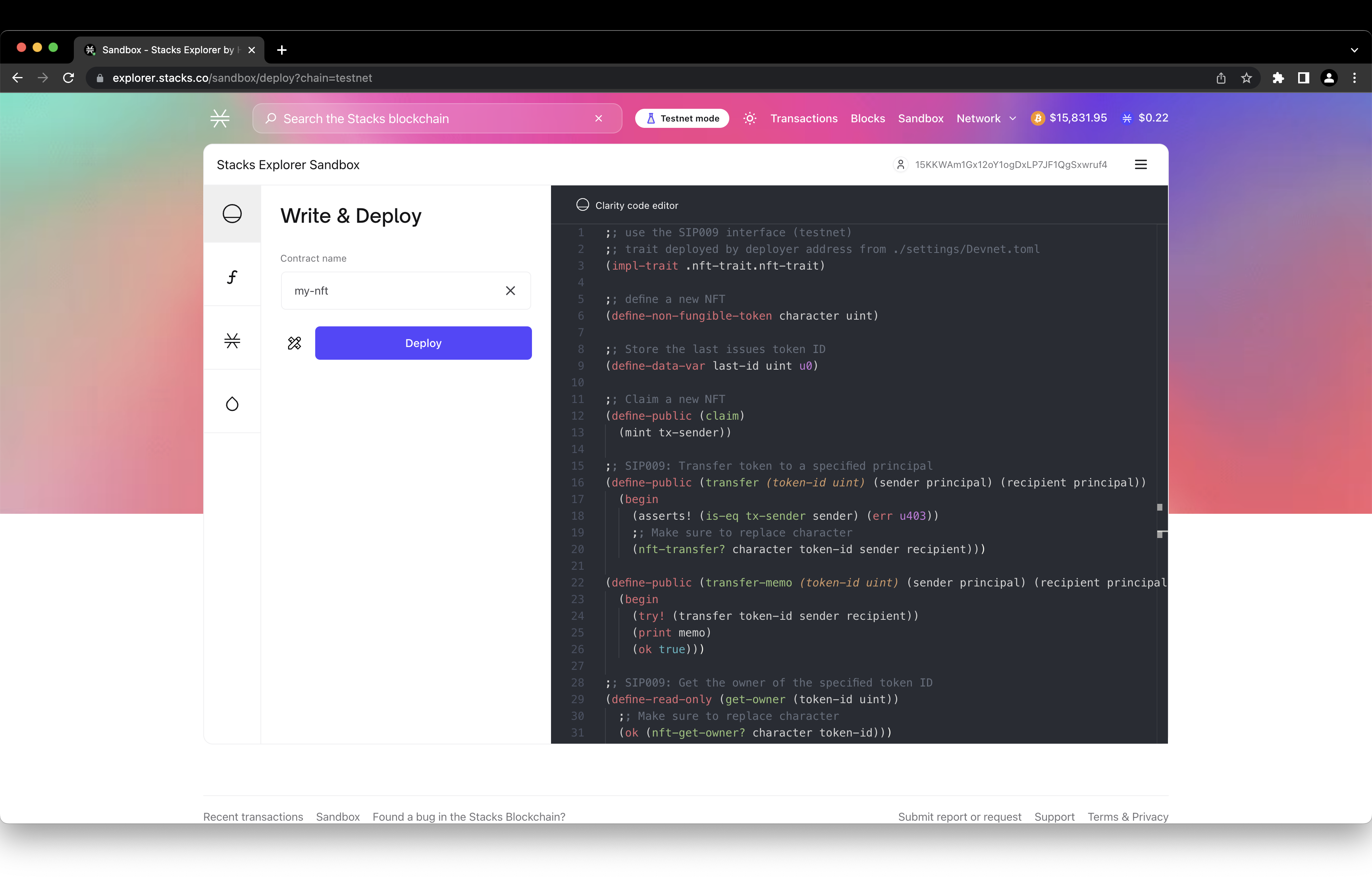Expand the browser tab list chevron

(x=1354, y=50)
